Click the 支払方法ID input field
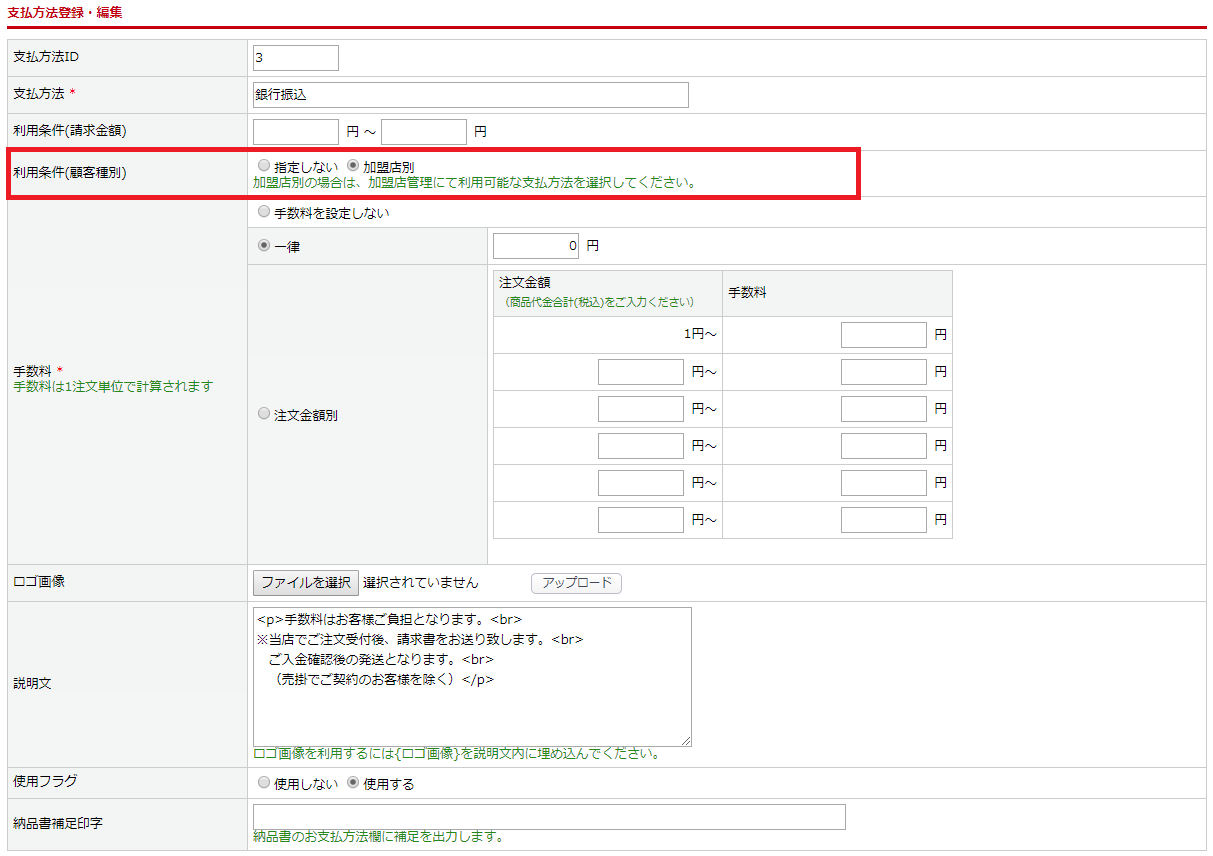This screenshot has width=1213, height=856. click(296, 58)
